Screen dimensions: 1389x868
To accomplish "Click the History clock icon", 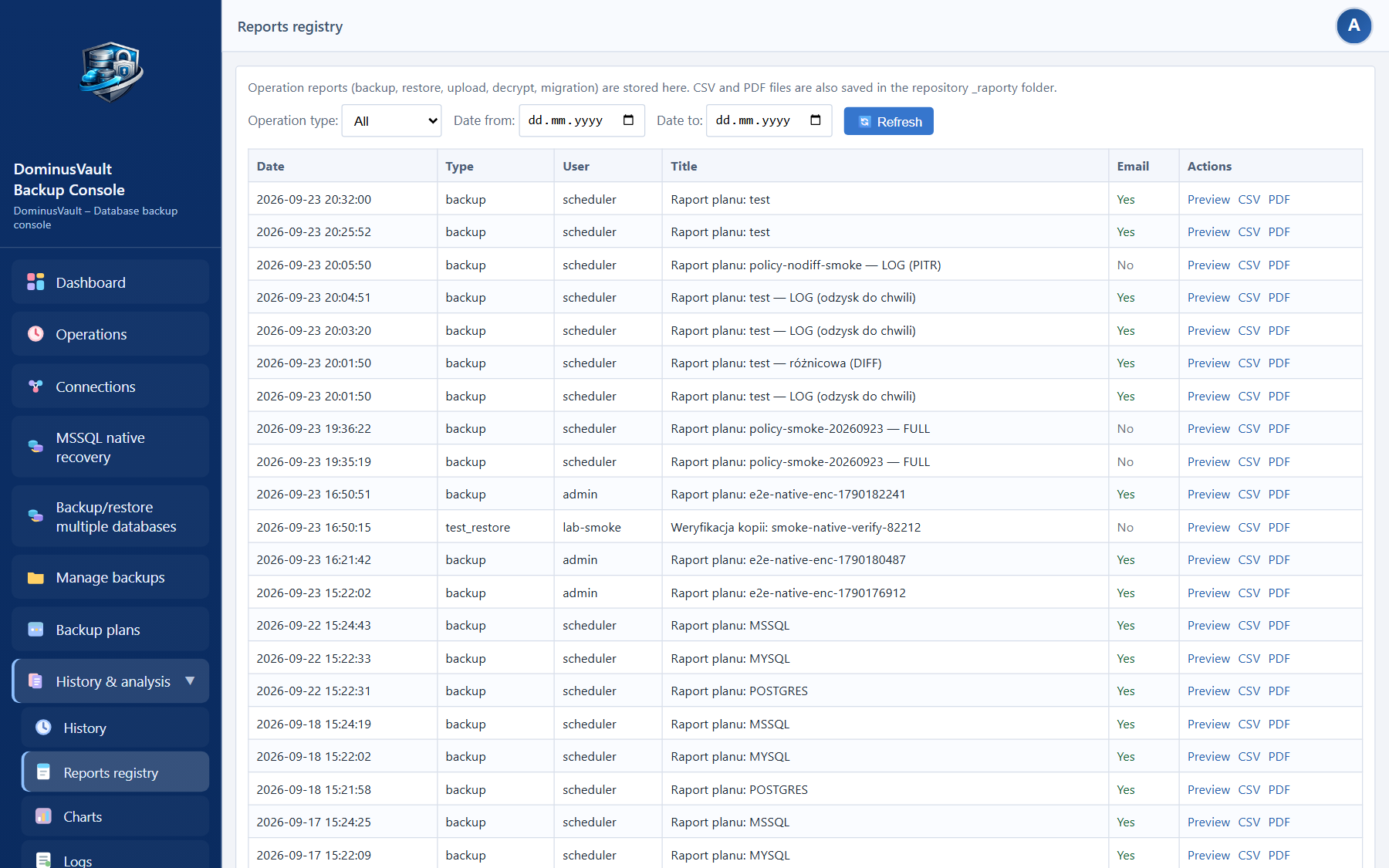I will [x=44, y=728].
